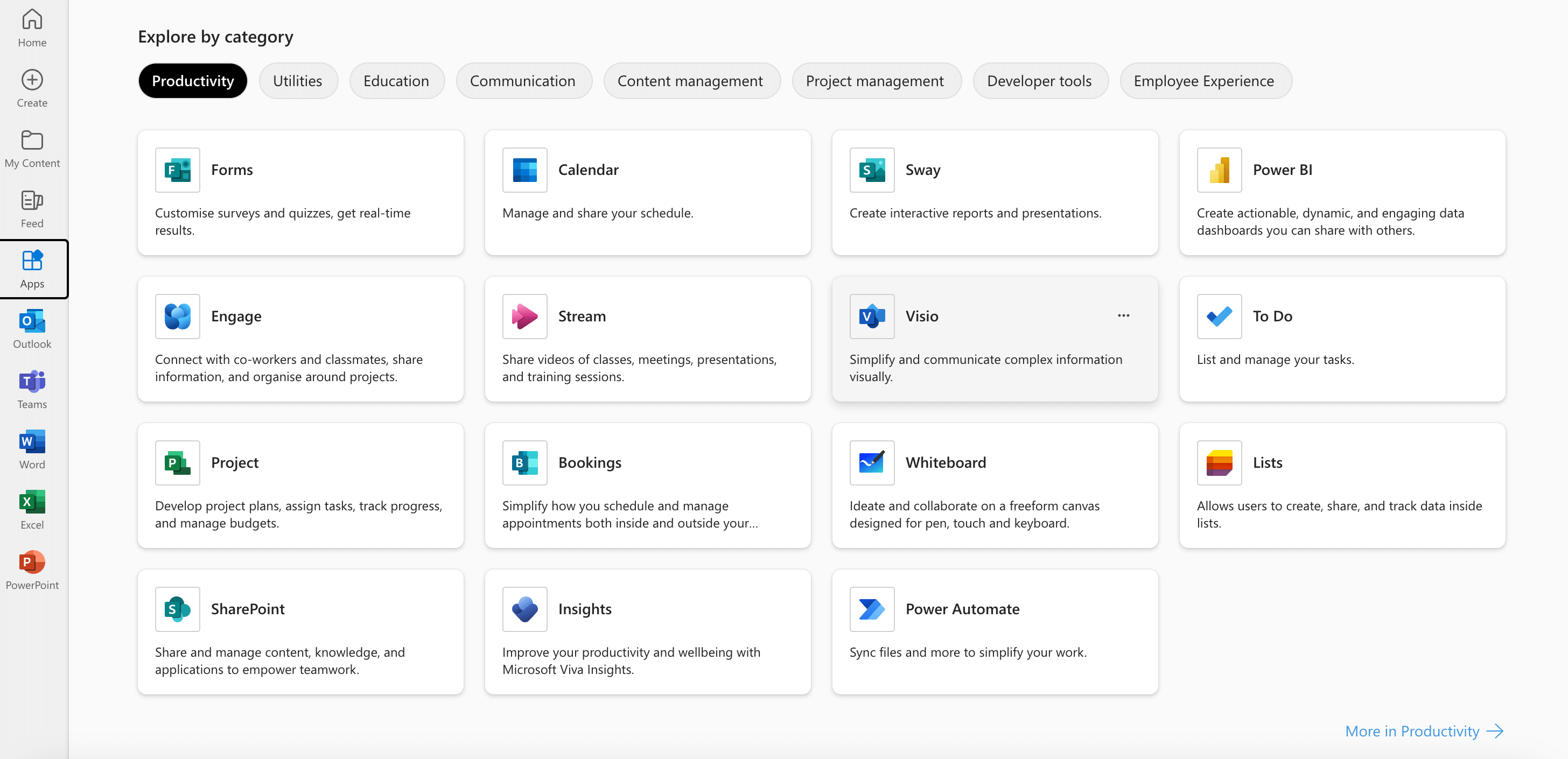Open My Content from the sidebar
Image resolution: width=1568 pixels, height=759 pixels.
tap(32, 147)
